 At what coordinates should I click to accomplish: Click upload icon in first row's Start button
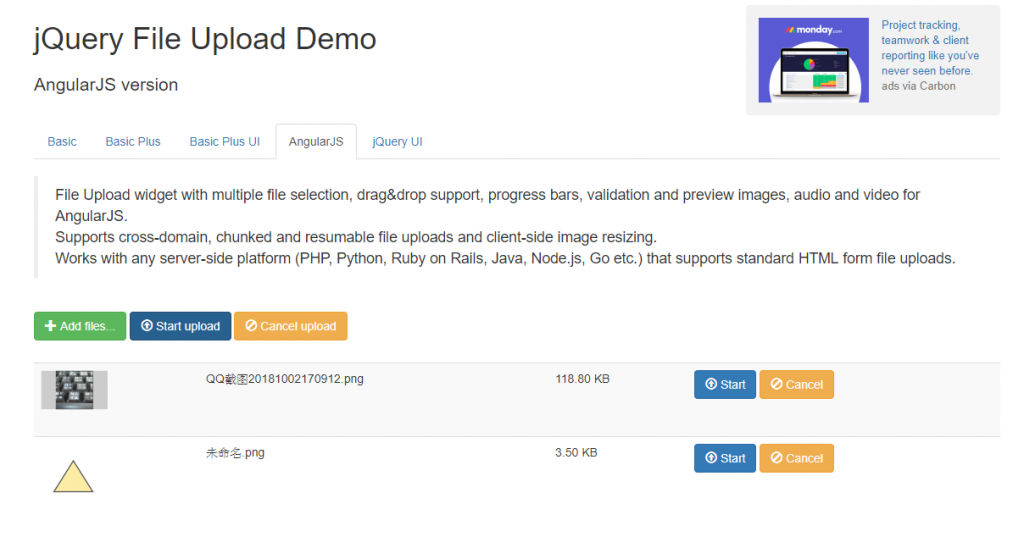coord(711,385)
